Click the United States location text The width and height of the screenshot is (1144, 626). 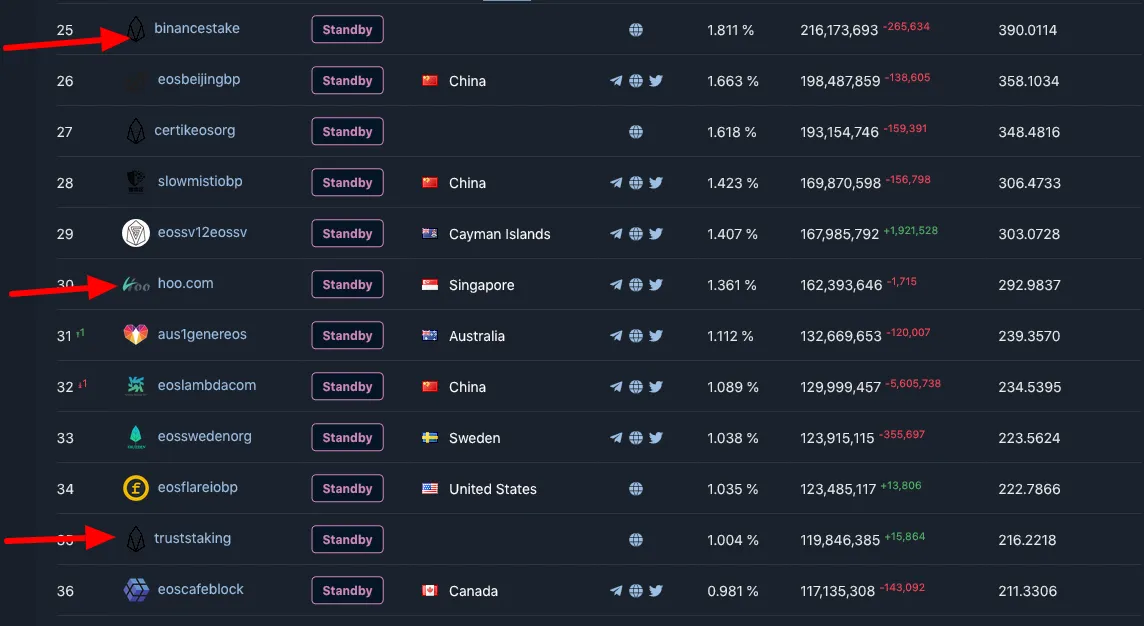point(492,489)
